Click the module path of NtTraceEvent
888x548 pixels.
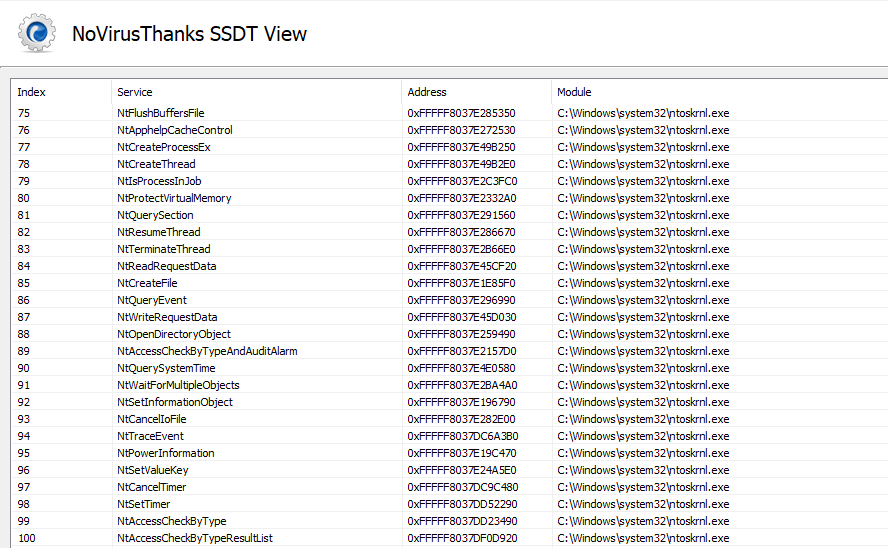[643, 436]
